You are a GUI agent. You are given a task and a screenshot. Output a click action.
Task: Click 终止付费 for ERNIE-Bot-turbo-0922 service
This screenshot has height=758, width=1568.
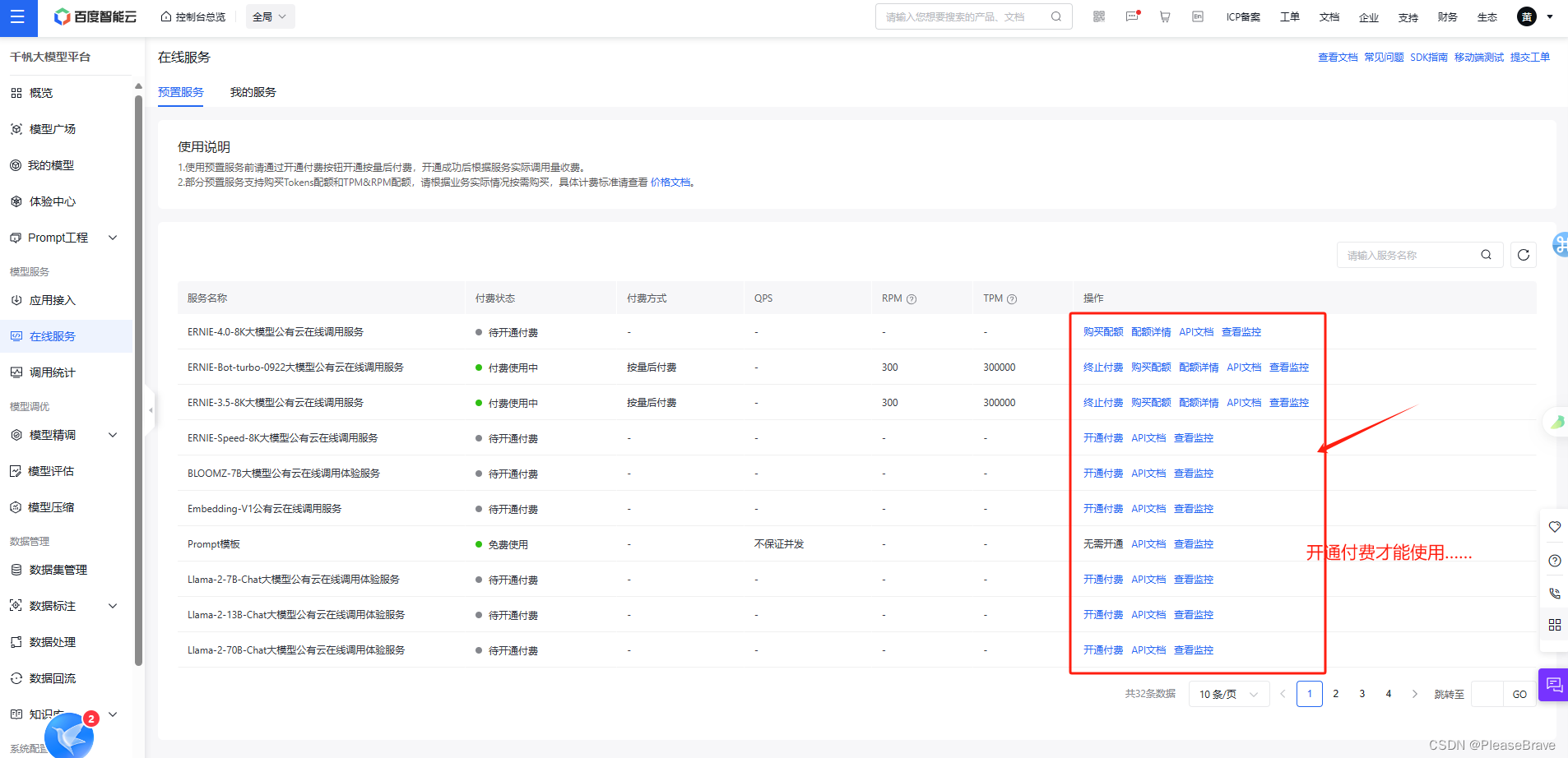tap(1103, 367)
